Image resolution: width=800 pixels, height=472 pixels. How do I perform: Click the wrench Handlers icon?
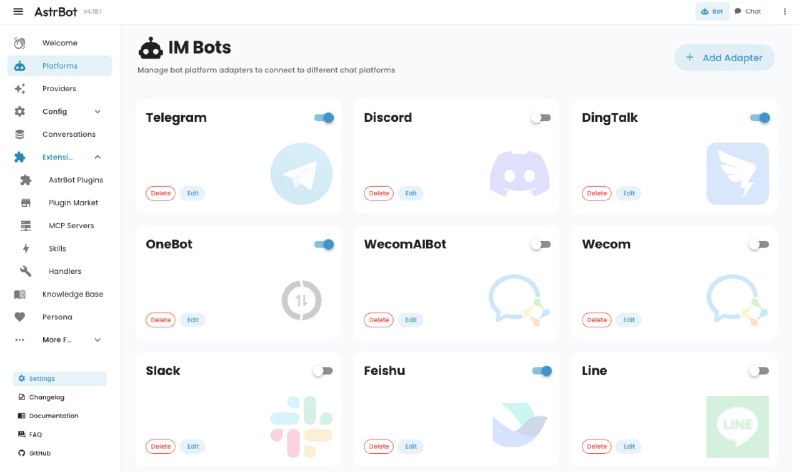click(x=26, y=271)
